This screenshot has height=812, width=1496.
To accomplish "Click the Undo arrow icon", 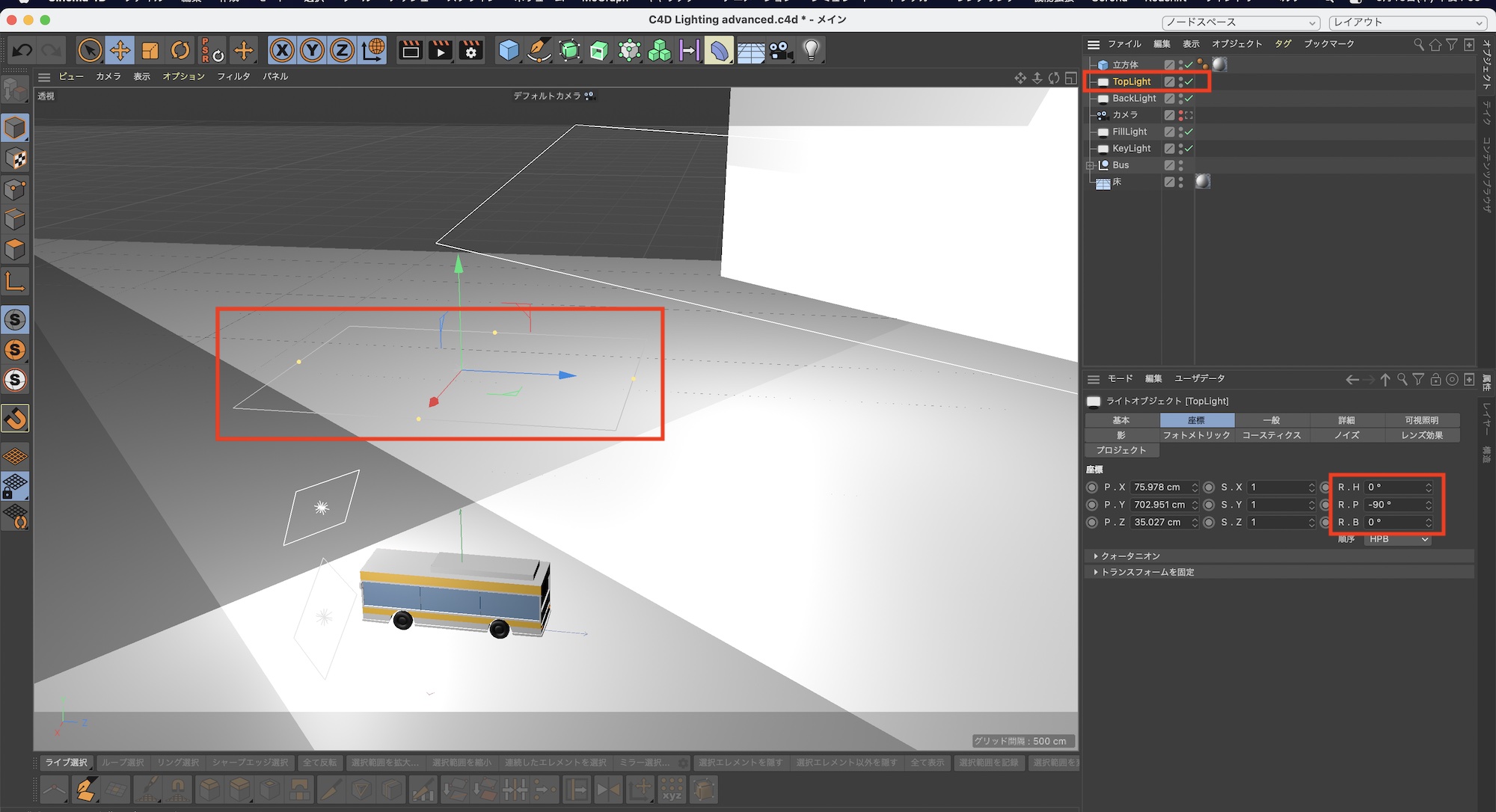I will point(22,50).
